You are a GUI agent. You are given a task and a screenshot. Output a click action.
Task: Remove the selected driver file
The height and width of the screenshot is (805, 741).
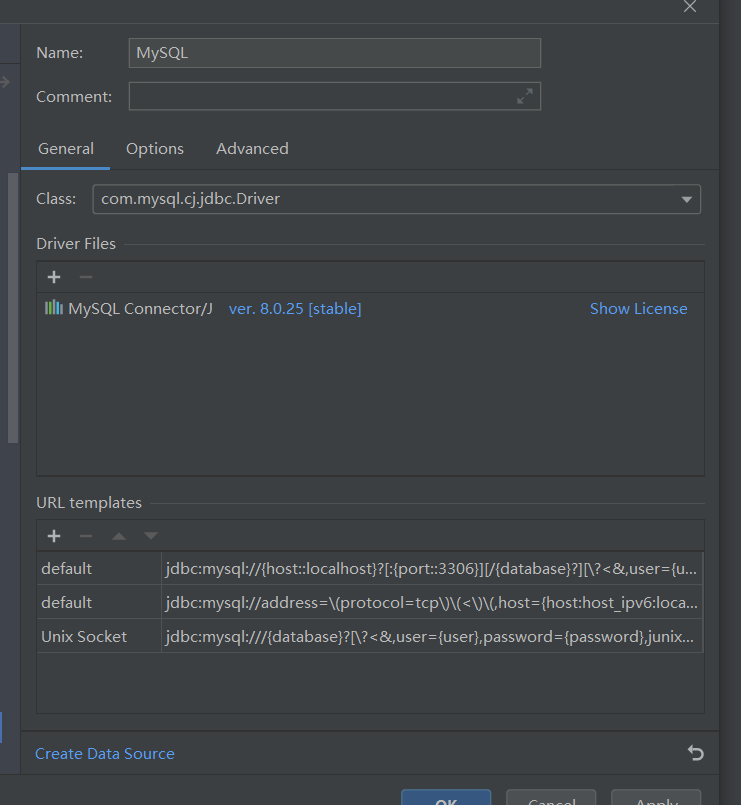coord(85,277)
